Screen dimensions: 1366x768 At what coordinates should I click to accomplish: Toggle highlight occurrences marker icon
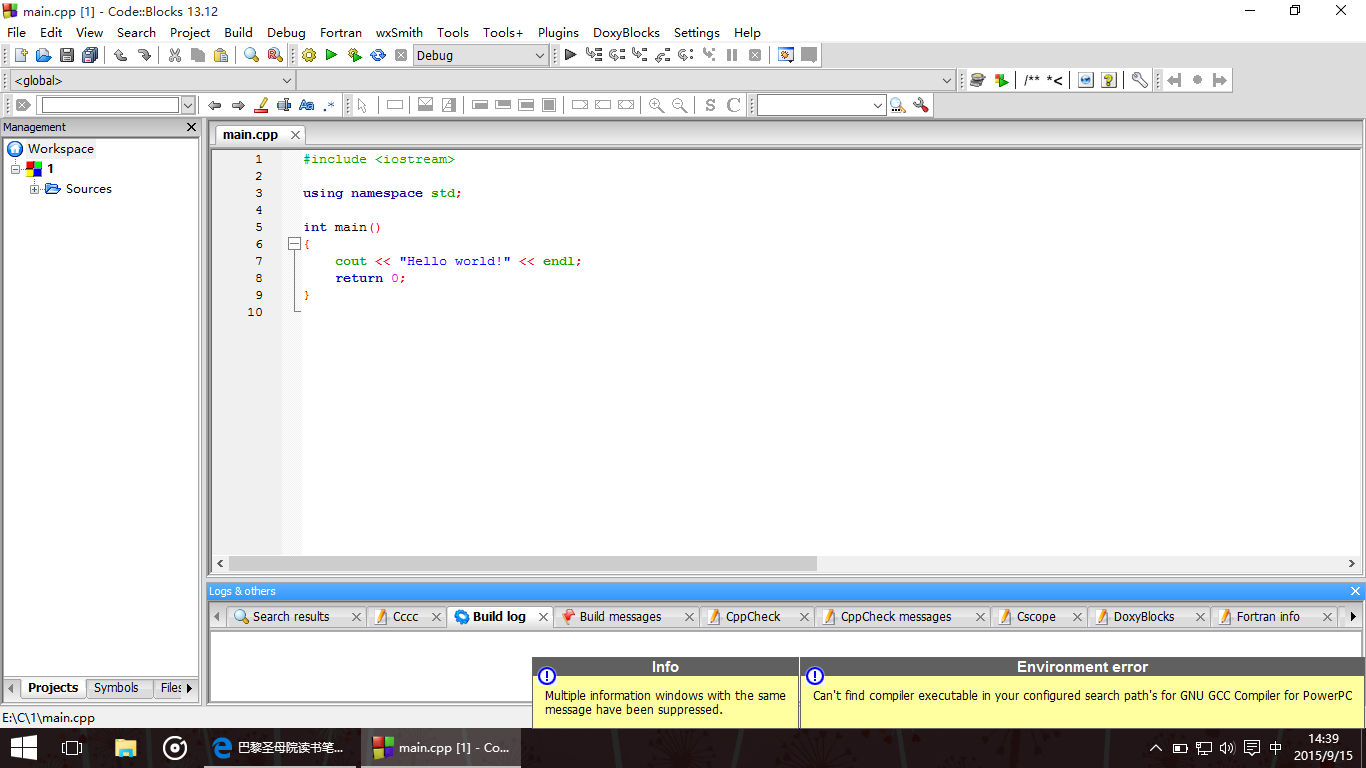coord(262,105)
